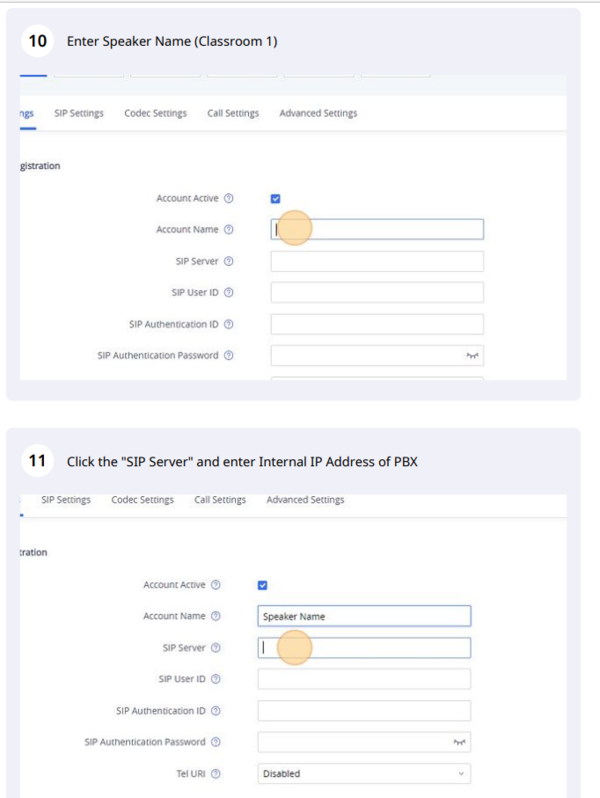Screen dimensions: 600x798
Task: Open SIP Settings tab in step 11
Action: tap(66, 499)
